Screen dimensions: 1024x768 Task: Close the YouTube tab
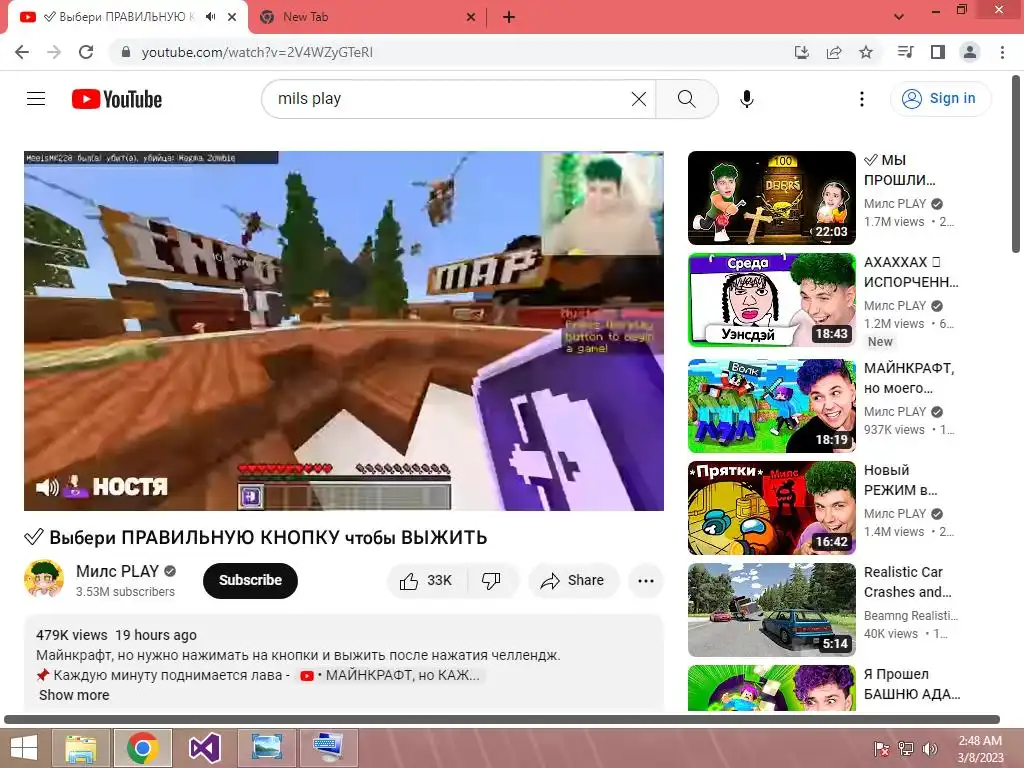[232, 17]
